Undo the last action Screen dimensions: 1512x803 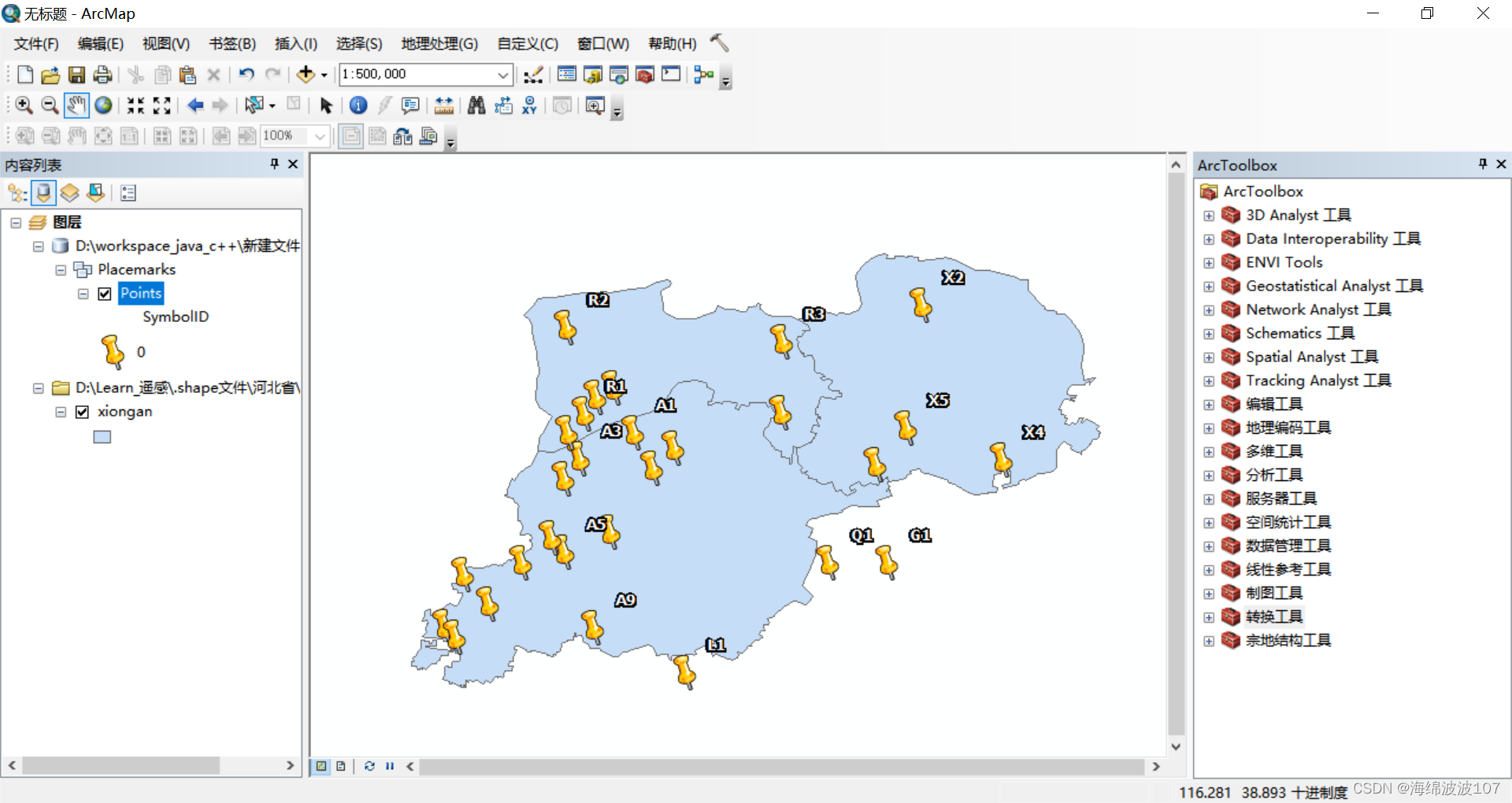pos(246,75)
